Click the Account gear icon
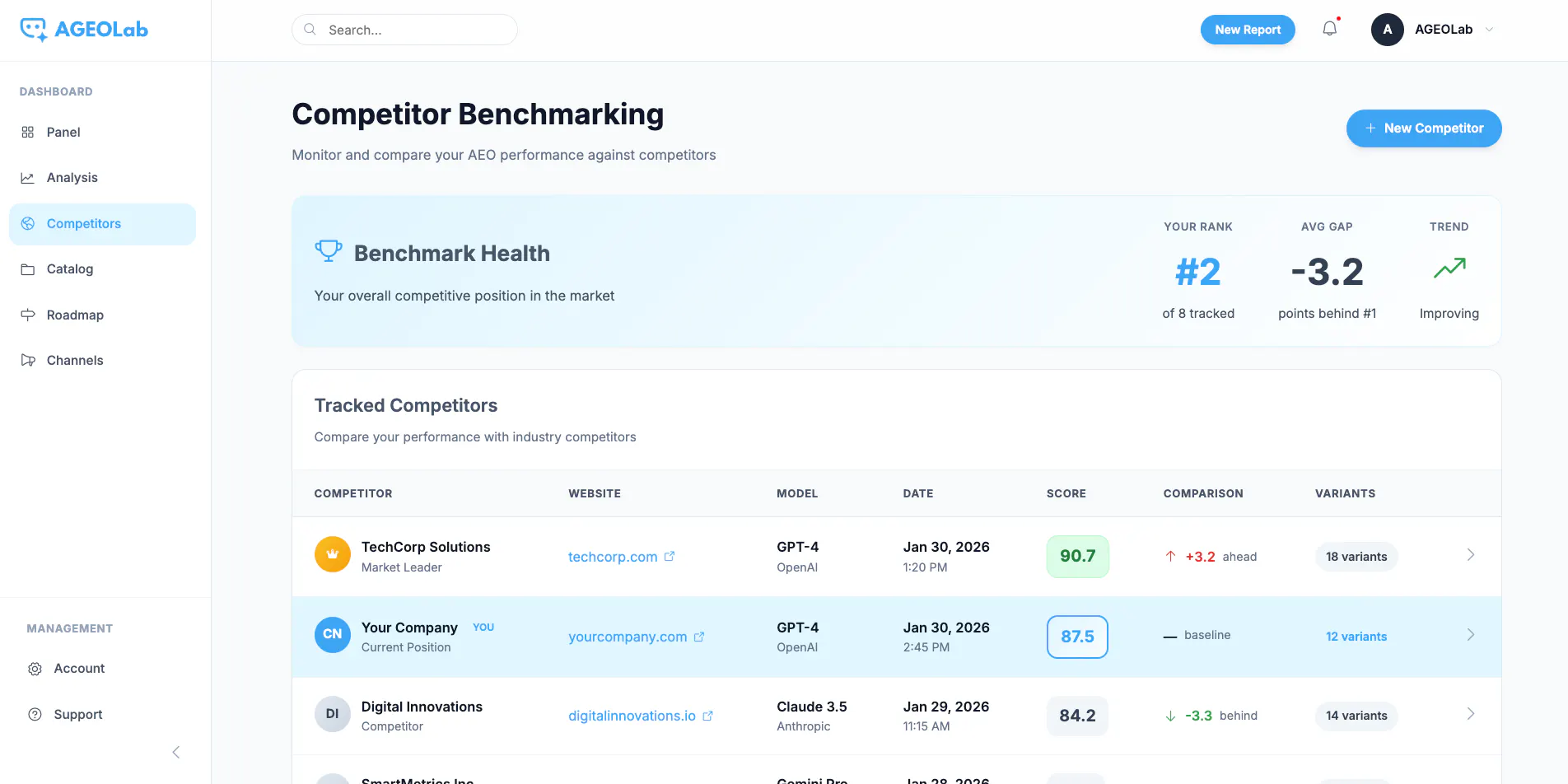Image resolution: width=1568 pixels, height=784 pixels. (x=35, y=669)
